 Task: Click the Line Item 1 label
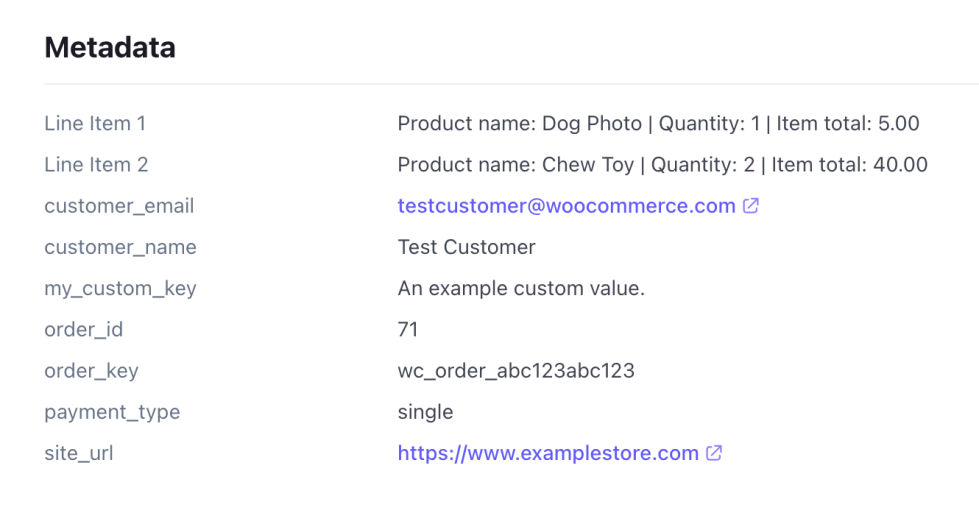(95, 124)
